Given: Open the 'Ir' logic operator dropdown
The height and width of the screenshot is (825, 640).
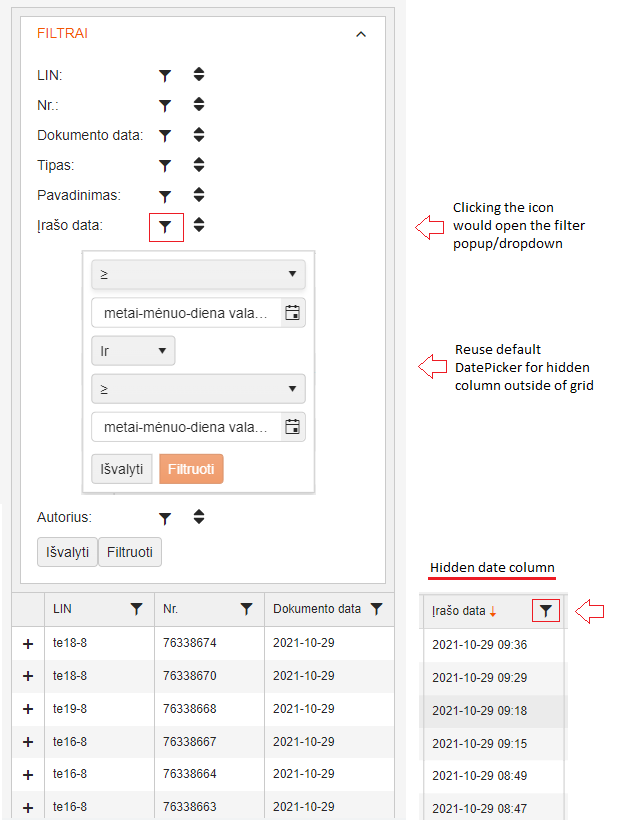Looking at the screenshot, I should pos(133,351).
